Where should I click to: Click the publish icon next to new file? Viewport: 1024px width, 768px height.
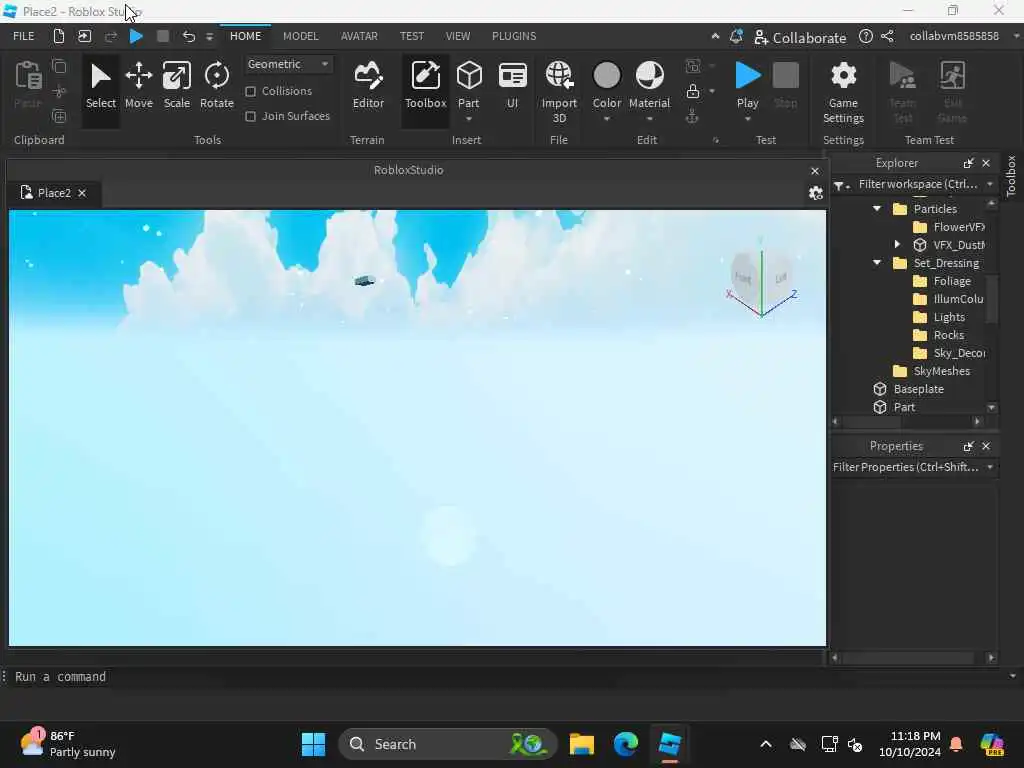pos(84,36)
